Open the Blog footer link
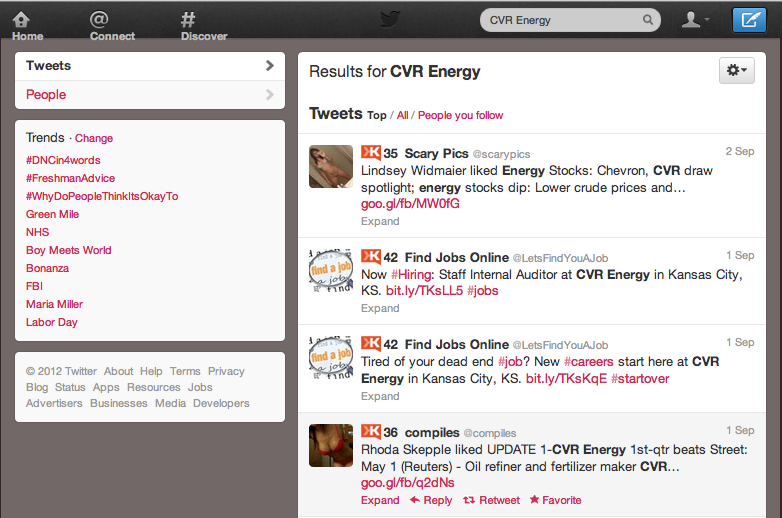This screenshot has height=518, width=782. (x=37, y=387)
